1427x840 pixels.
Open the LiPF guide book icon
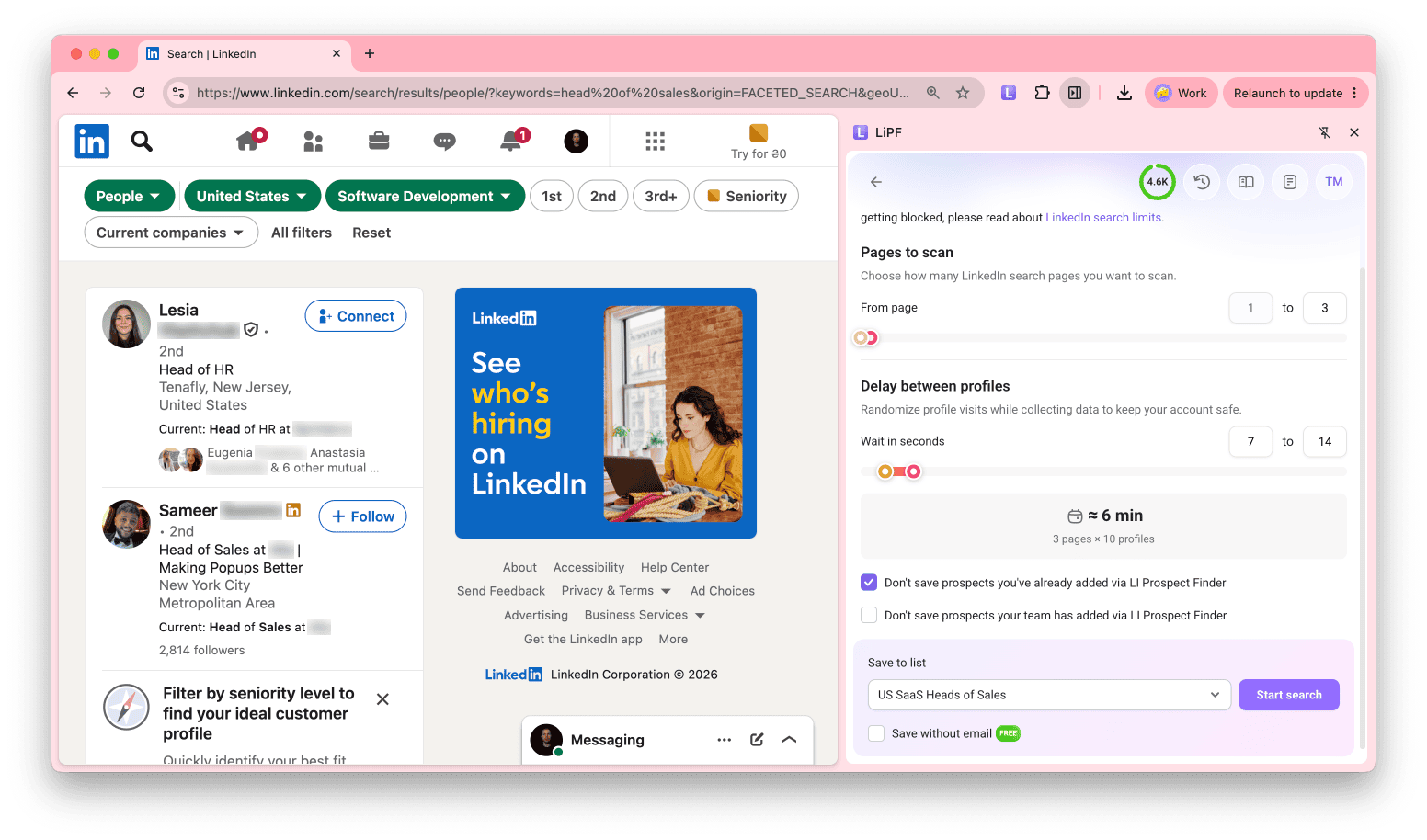tap(1246, 182)
